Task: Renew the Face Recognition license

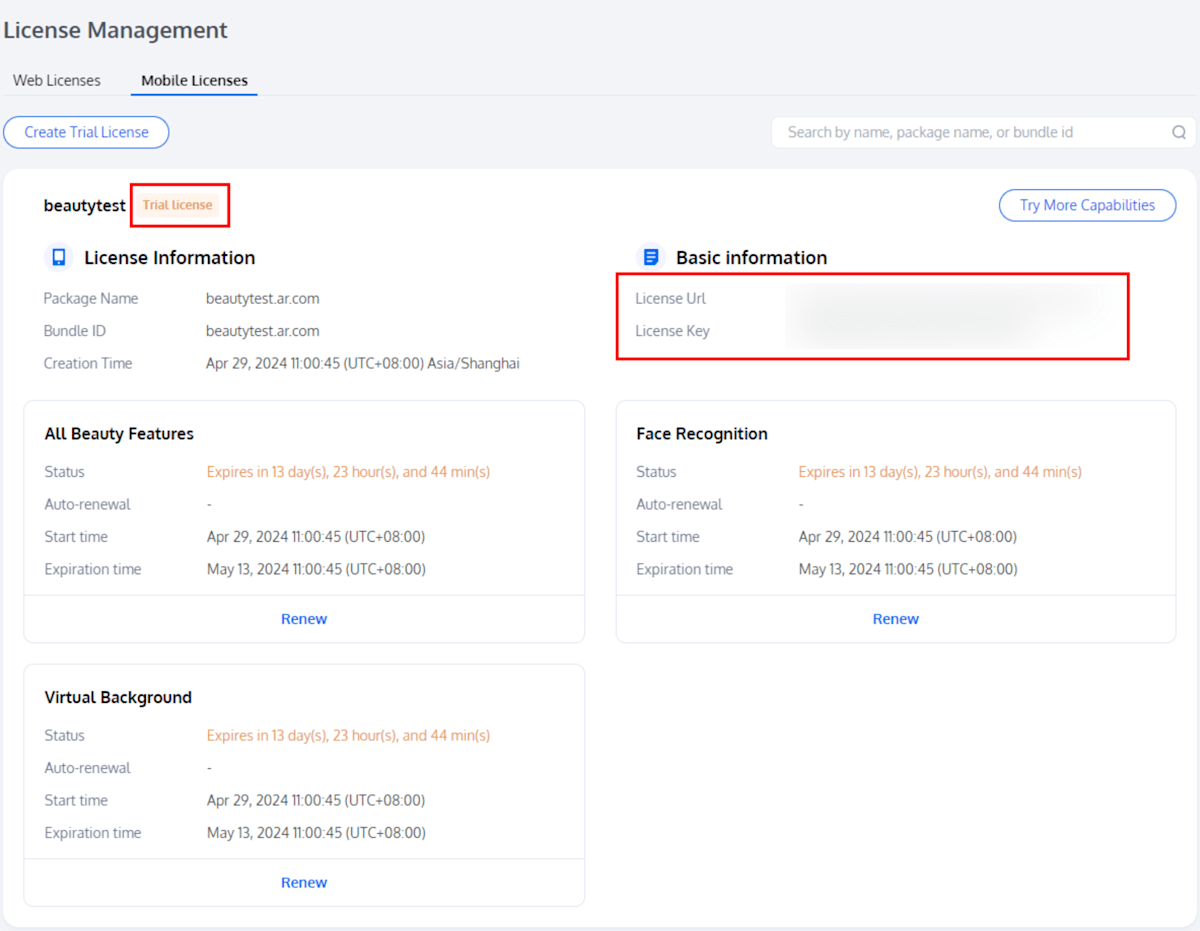Action: (895, 619)
